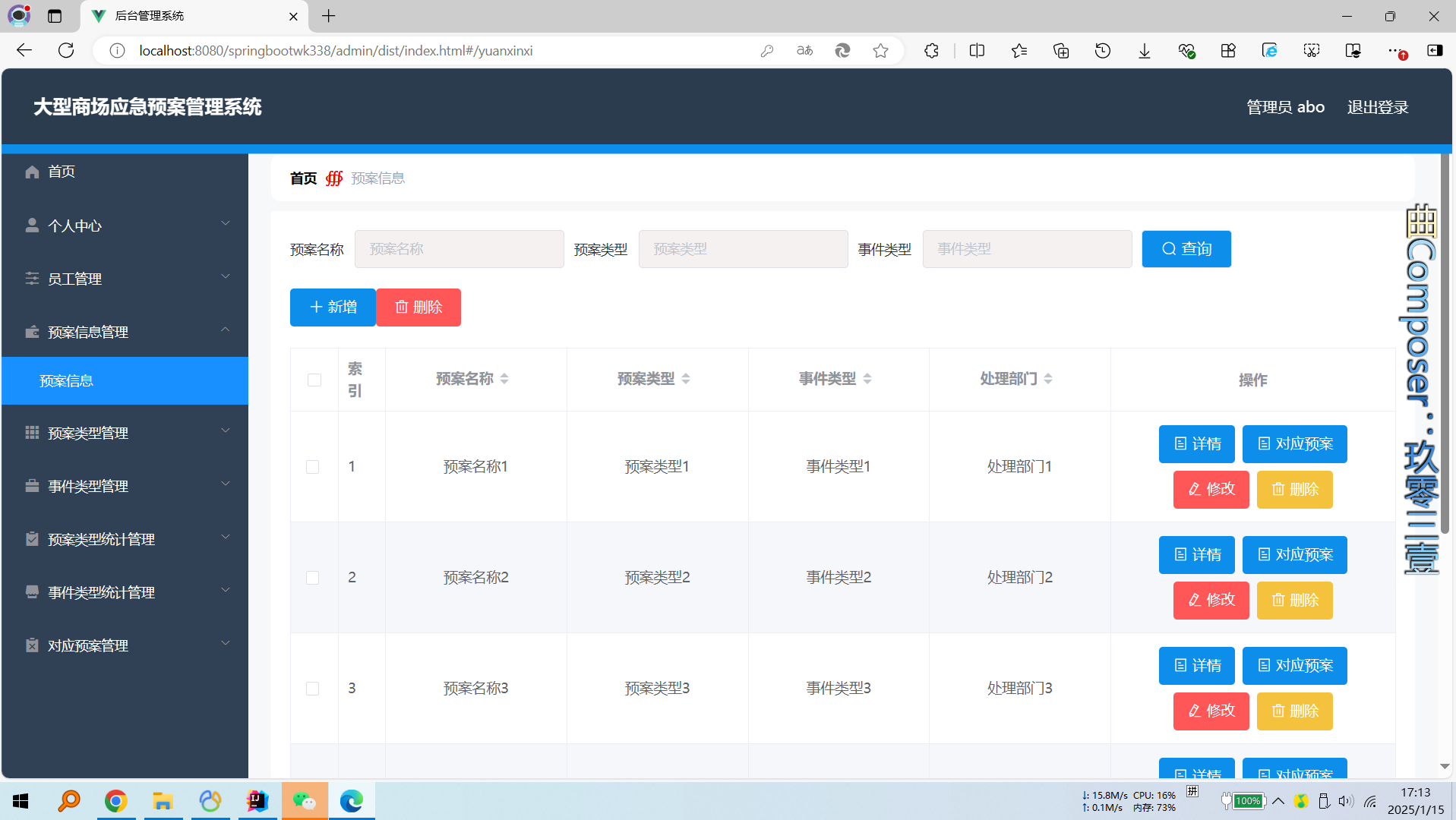1456x820 pixels.
Task: Expand the 事件类型统计管理 sidebar menu
Action: point(125,592)
